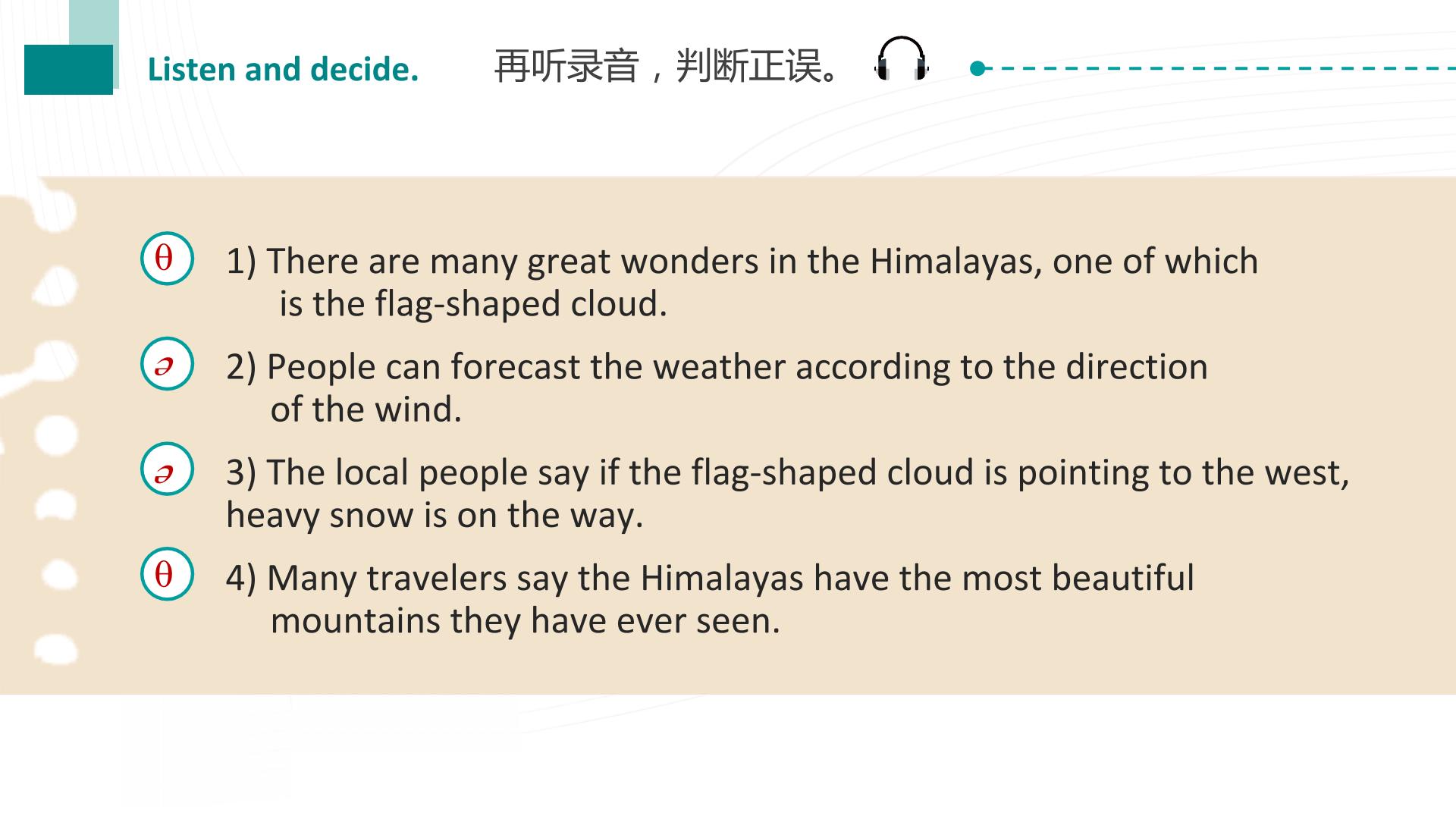Click the phrase 'heavy snow is on the way.'
The image size is (1456, 819).
pos(435,515)
